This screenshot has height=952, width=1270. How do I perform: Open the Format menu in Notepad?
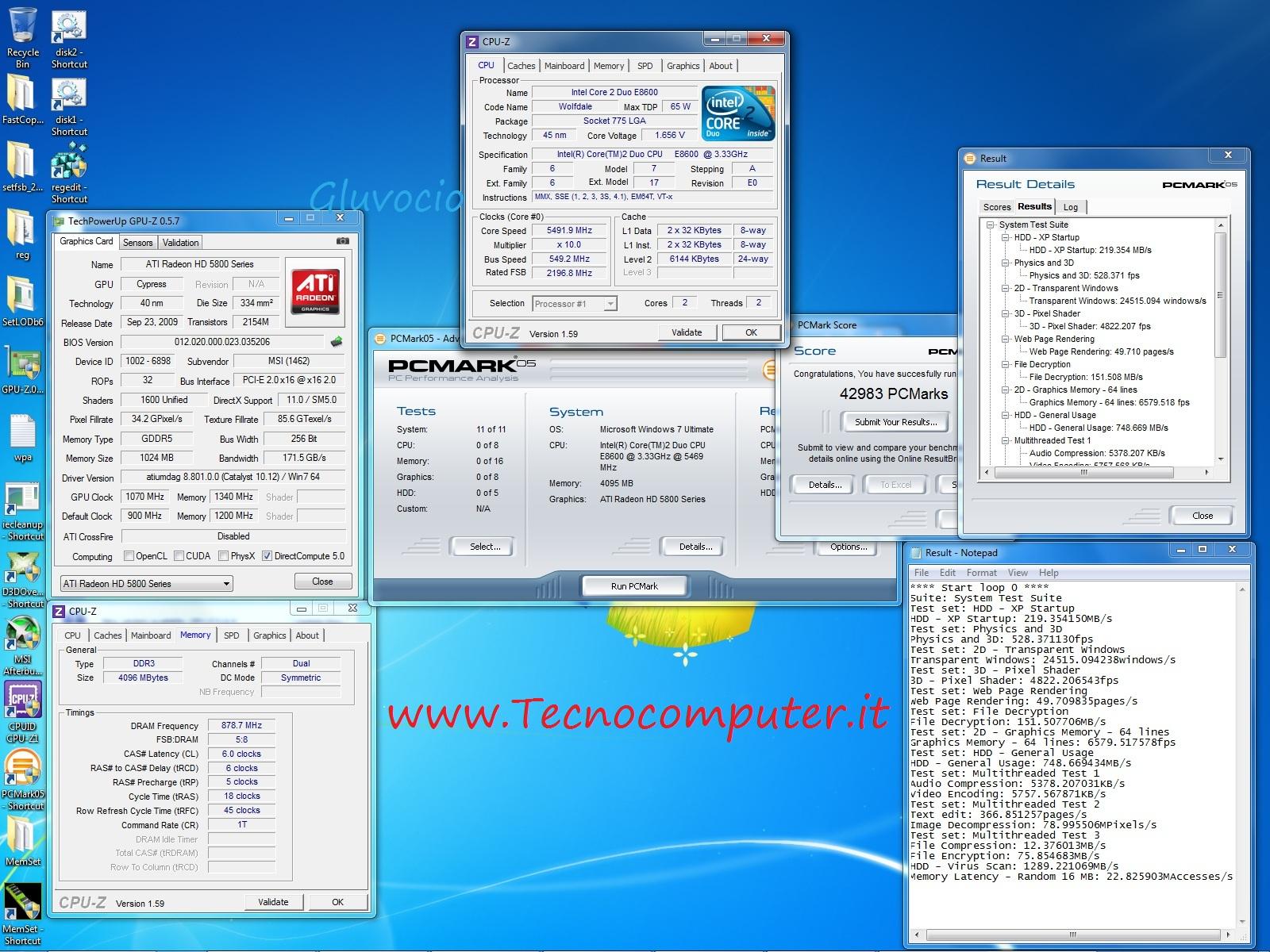tap(981, 572)
